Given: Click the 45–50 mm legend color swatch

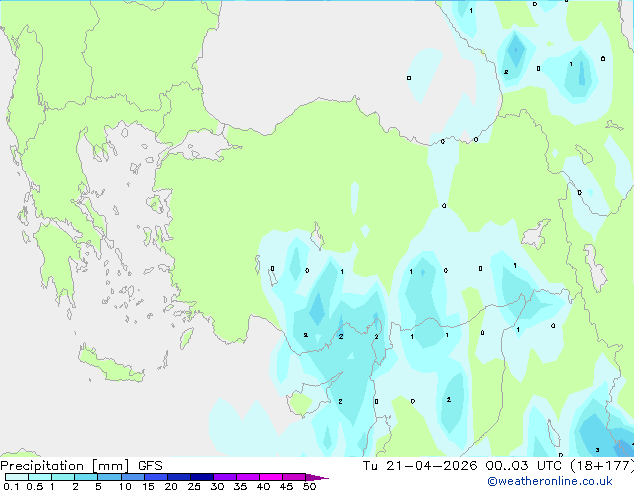Looking at the screenshot, I should click(x=294, y=477).
